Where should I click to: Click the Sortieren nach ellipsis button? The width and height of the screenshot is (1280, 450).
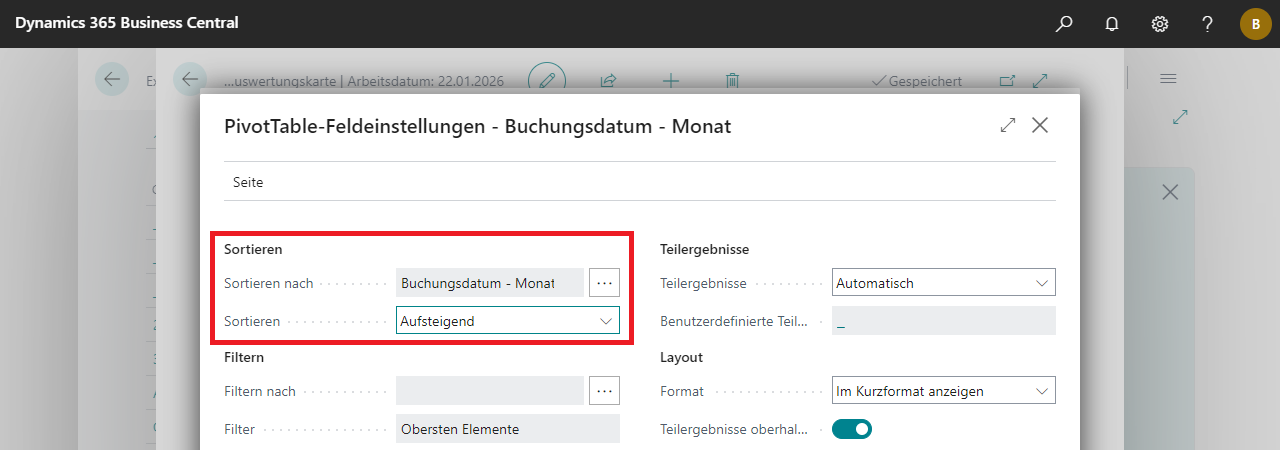(604, 283)
